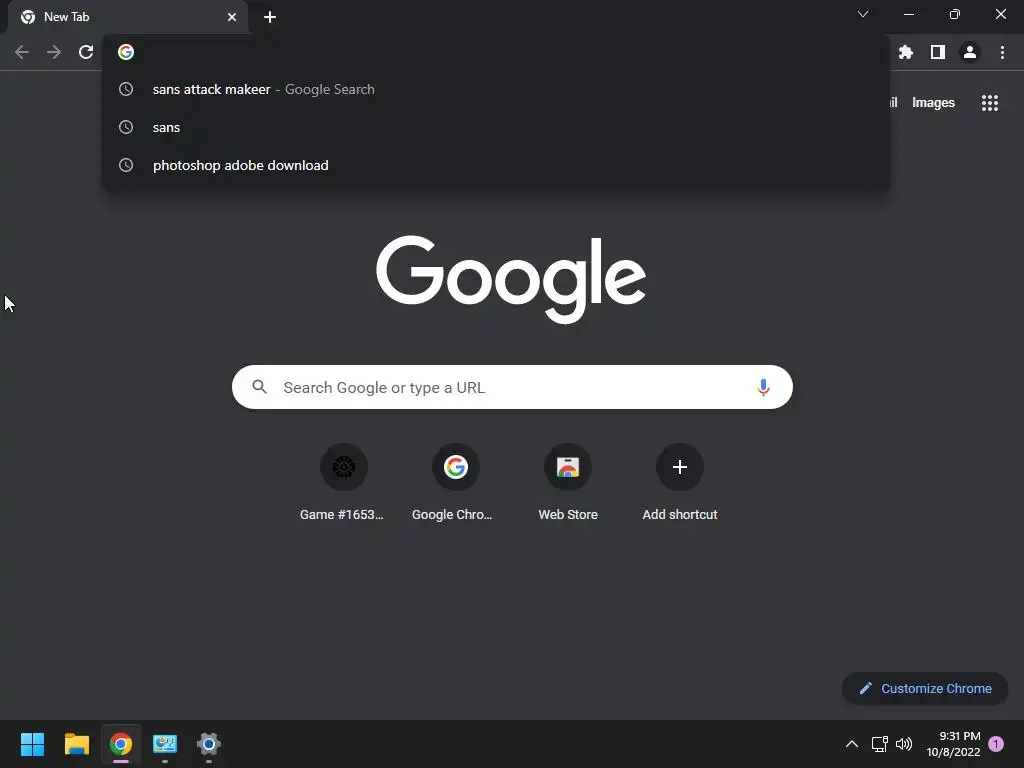Image resolution: width=1024 pixels, height=768 pixels.
Task: Open the Windows Start menu
Action: click(x=32, y=744)
